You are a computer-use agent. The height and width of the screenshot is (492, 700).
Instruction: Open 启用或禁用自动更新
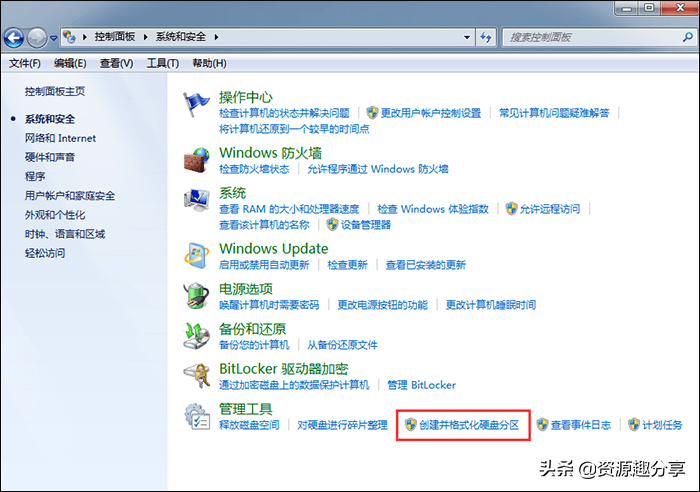(264, 265)
